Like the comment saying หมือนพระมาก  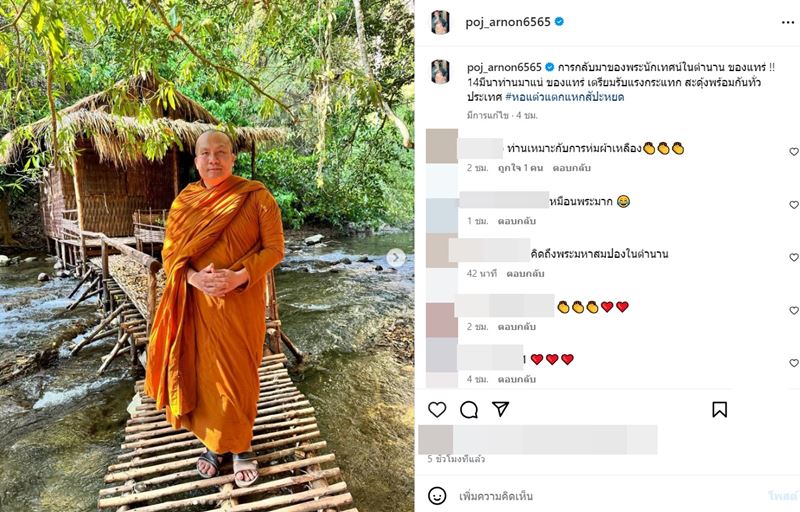794,204
